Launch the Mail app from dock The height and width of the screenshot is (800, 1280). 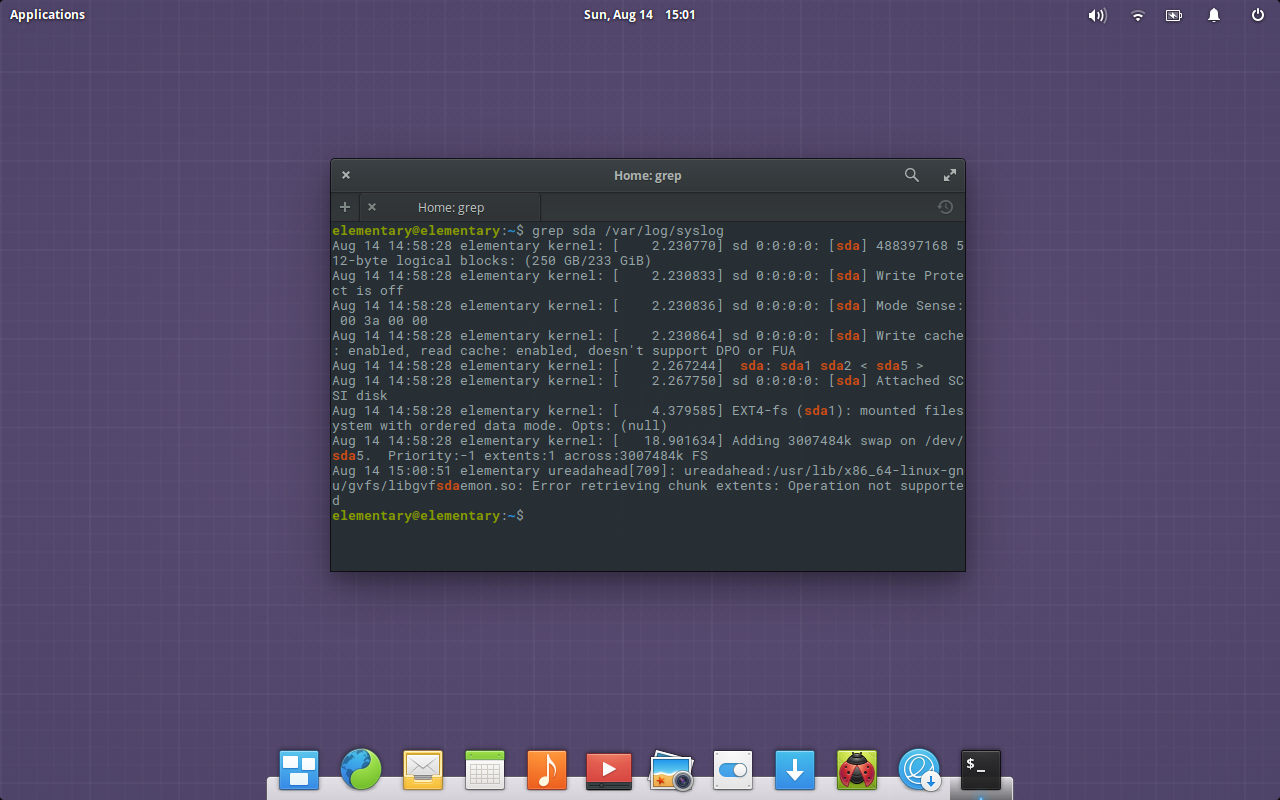(423, 770)
